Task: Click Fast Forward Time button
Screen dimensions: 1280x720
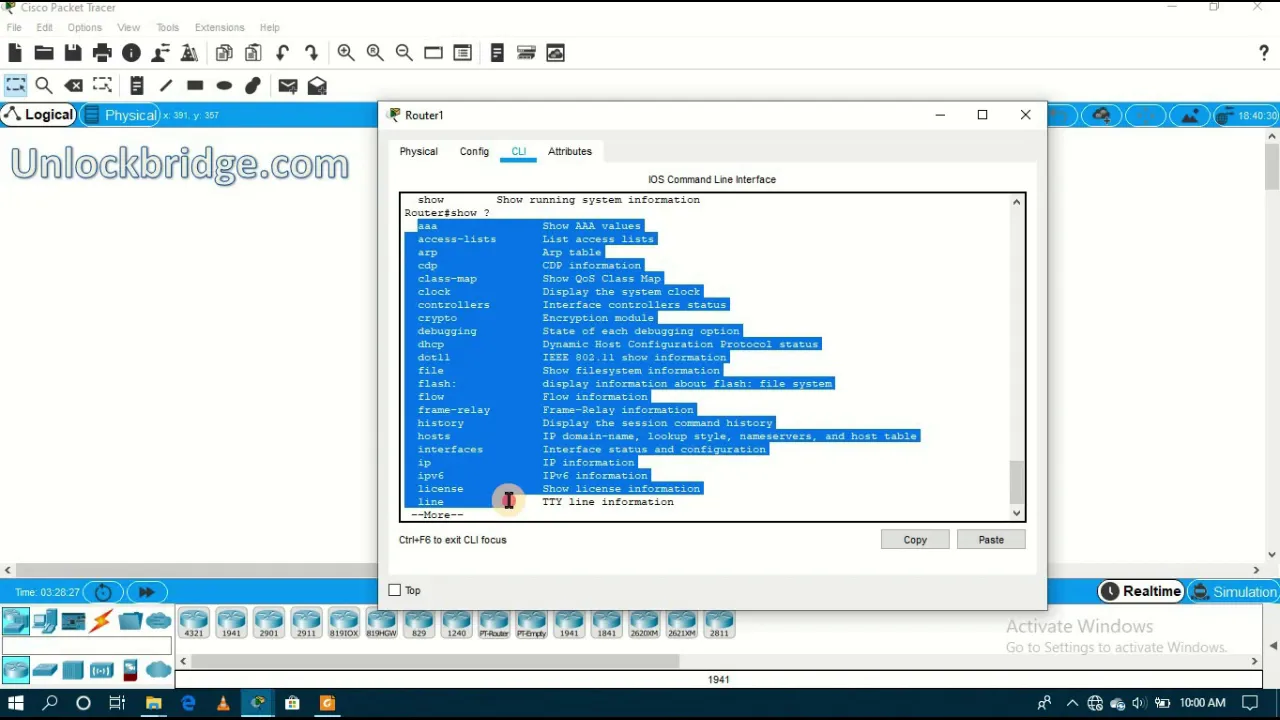Action: coord(146,592)
